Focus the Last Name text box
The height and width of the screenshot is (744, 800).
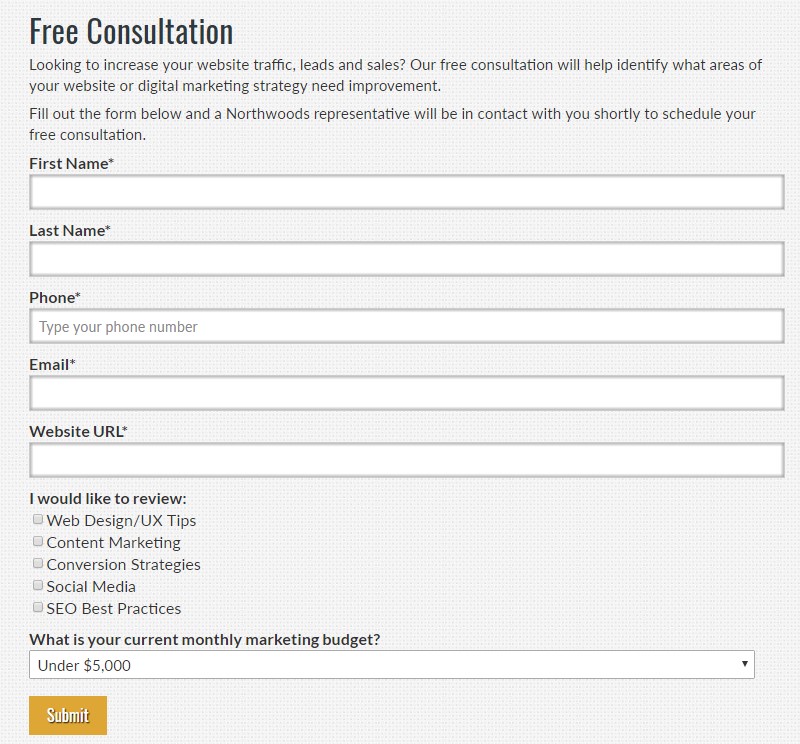(x=407, y=259)
